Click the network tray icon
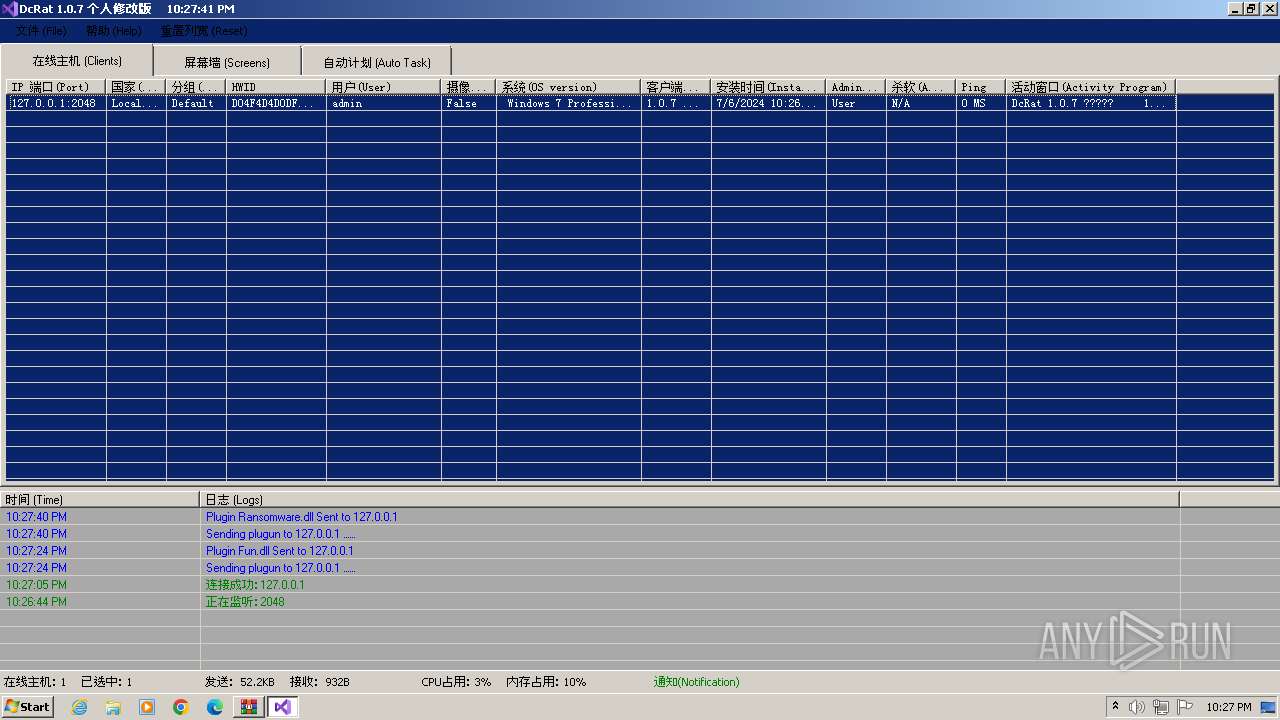The width and height of the screenshot is (1280, 720). point(1161,707)
